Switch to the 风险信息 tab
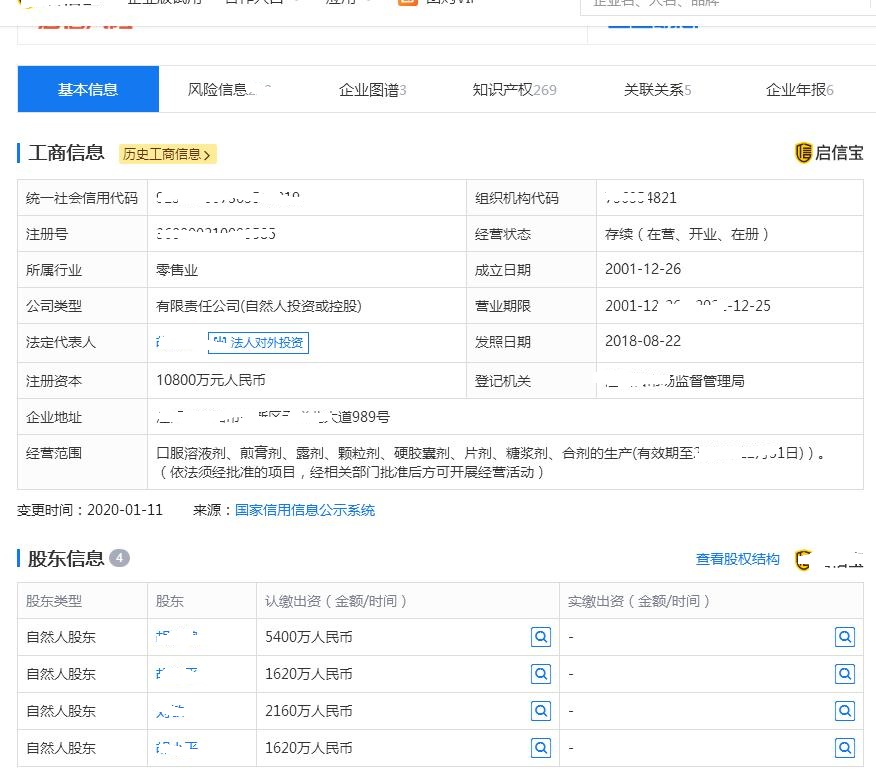The width and height of the screenshot is (876, 780). coord(229,89)
